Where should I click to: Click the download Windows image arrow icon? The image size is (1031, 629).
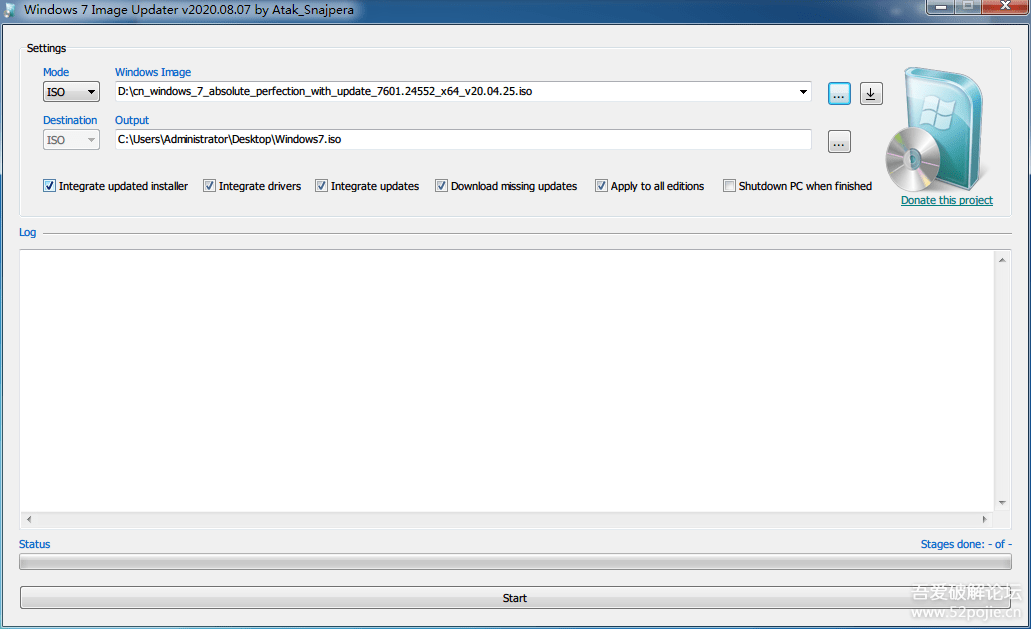tap(871, 93)
